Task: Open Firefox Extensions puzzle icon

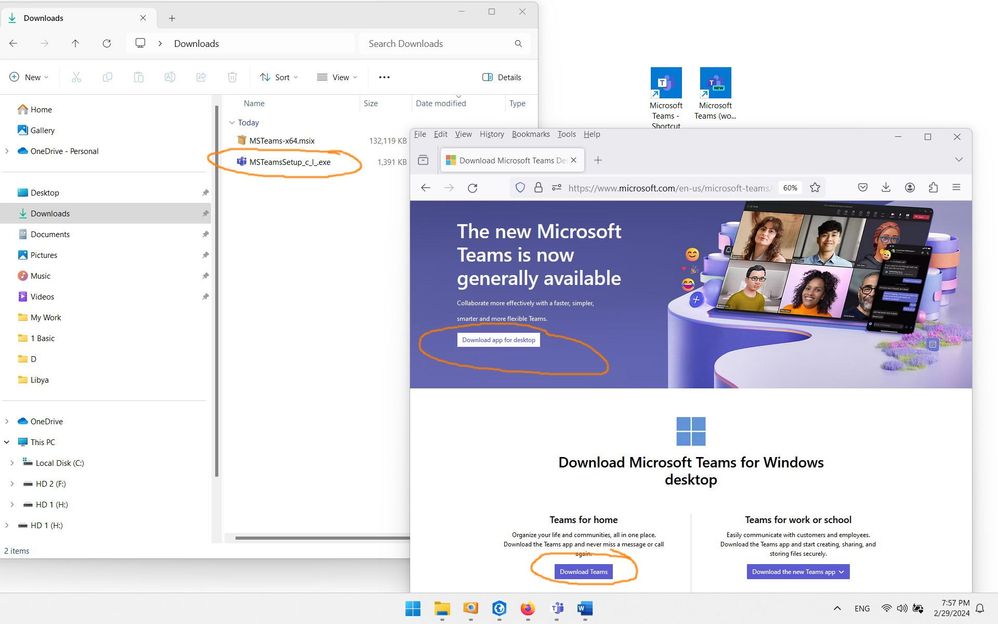Action: [x=933, y=187]
